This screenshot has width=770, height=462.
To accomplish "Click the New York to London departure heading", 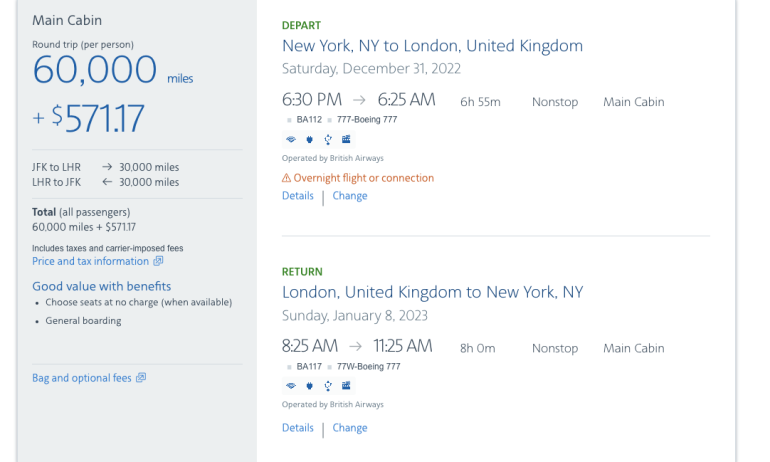I will tap(432, 46).
